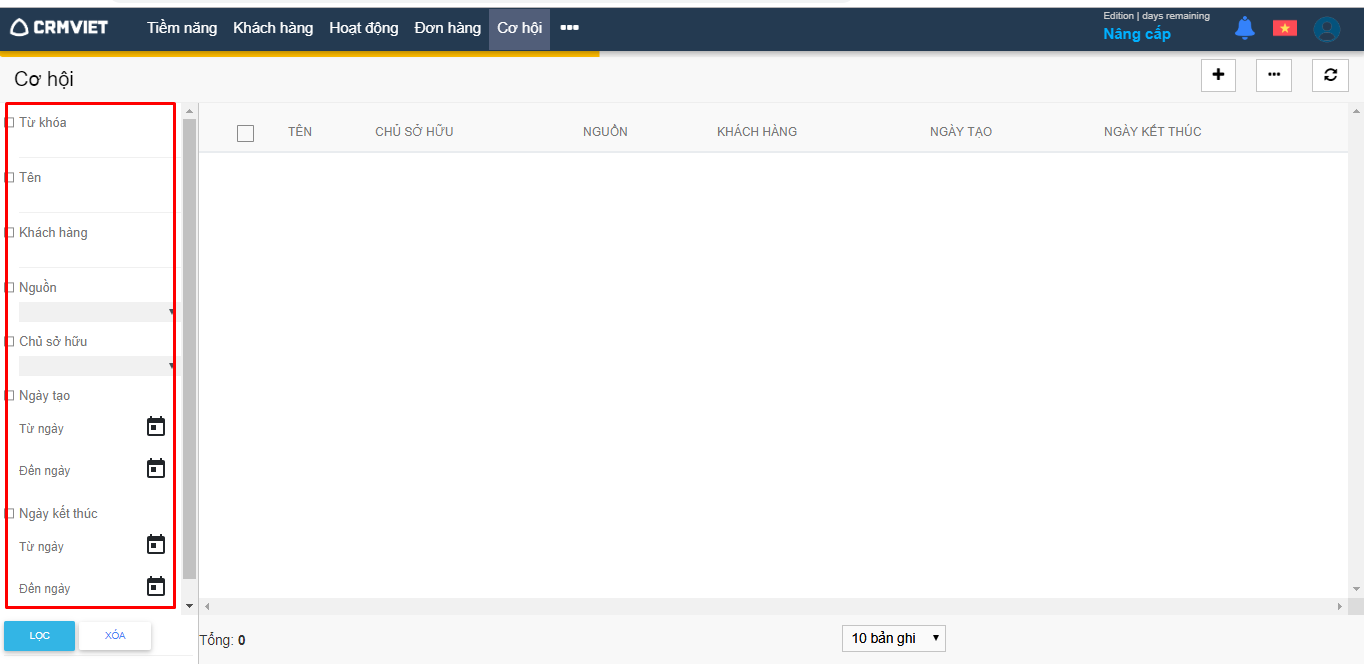Click the CRMVIET logo

click(x=59, y=28)
